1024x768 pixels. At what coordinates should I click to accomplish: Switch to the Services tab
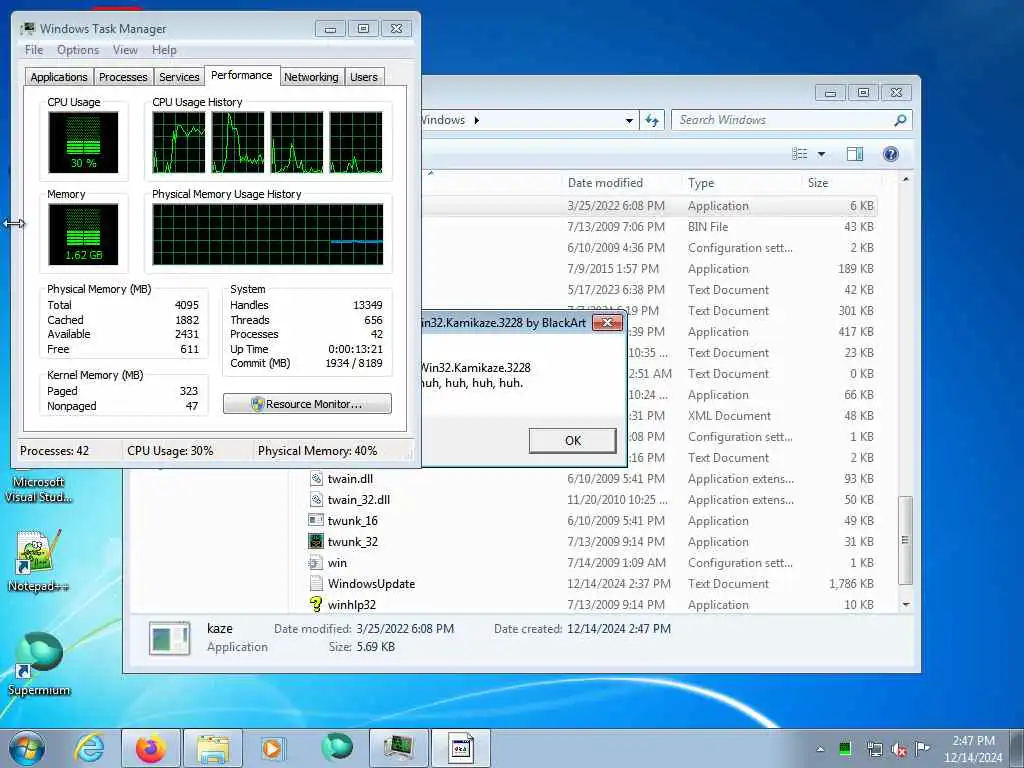[x=179, y=77]
